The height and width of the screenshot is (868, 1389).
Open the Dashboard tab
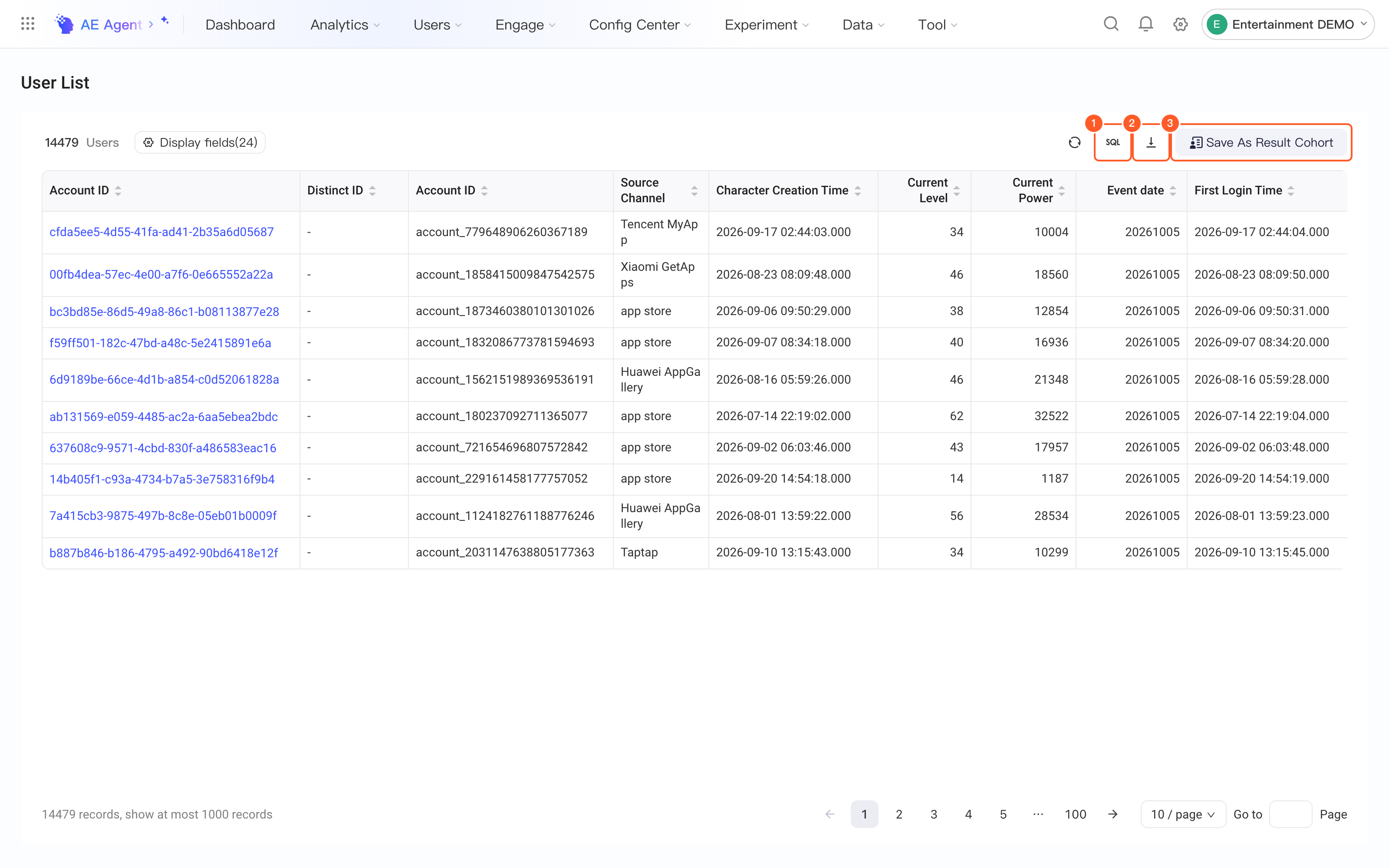pyautogui.click(x=240, y=24)
